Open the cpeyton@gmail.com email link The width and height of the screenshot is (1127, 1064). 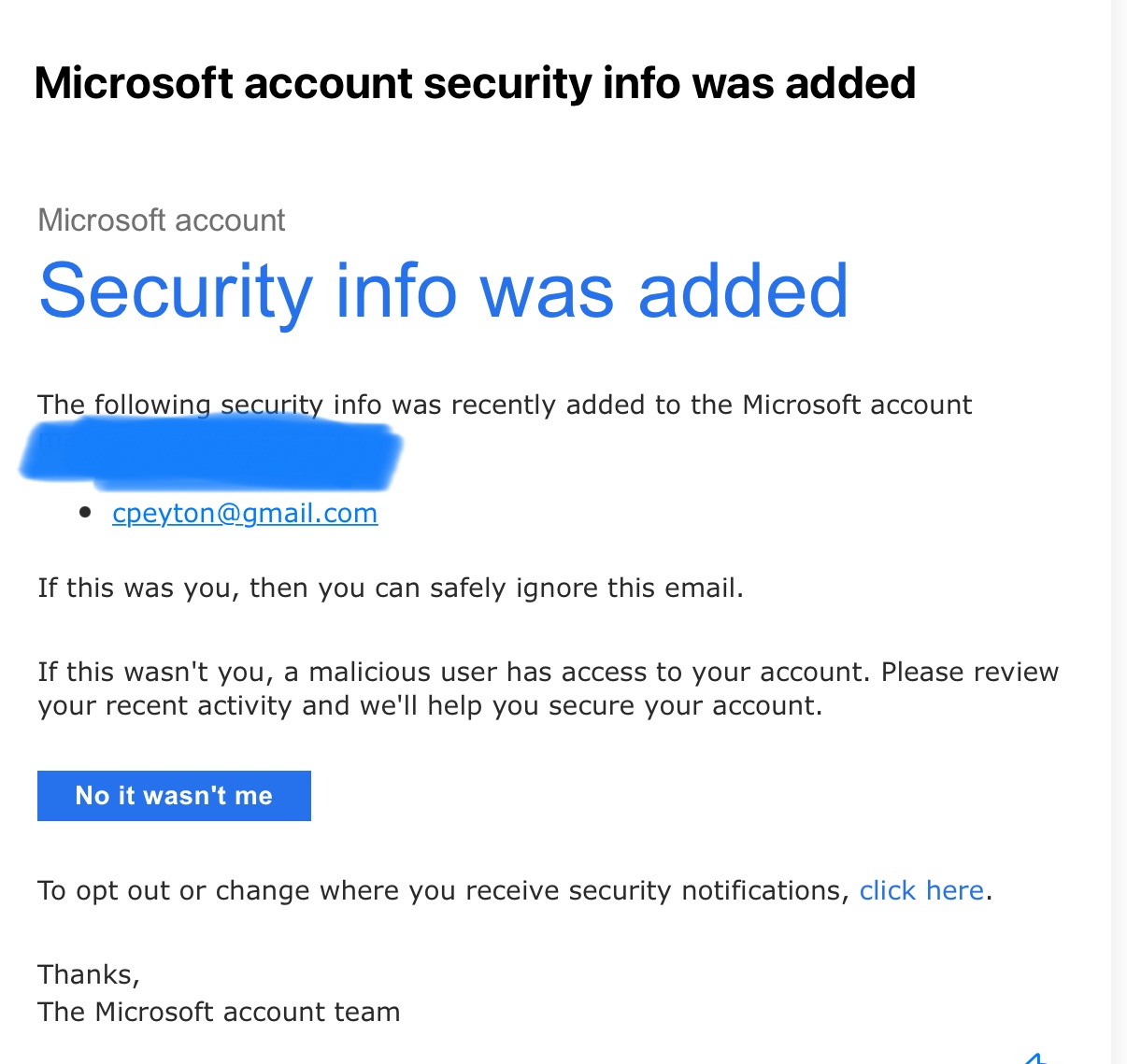[245, 513]
